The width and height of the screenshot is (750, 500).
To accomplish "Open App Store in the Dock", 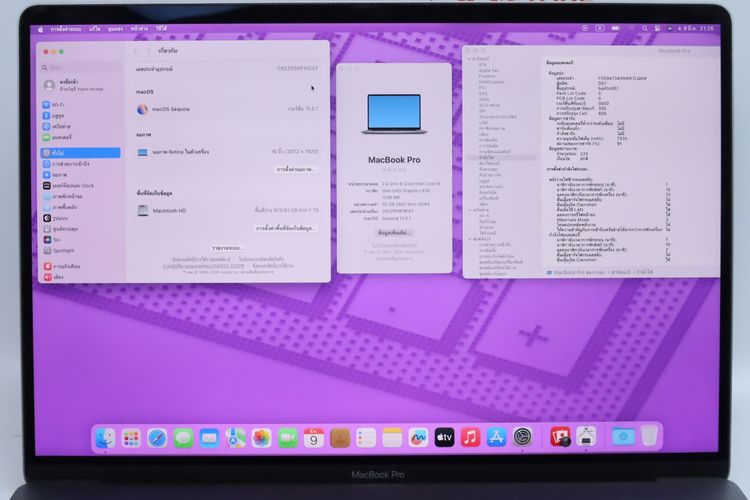I will coord(496,438).
